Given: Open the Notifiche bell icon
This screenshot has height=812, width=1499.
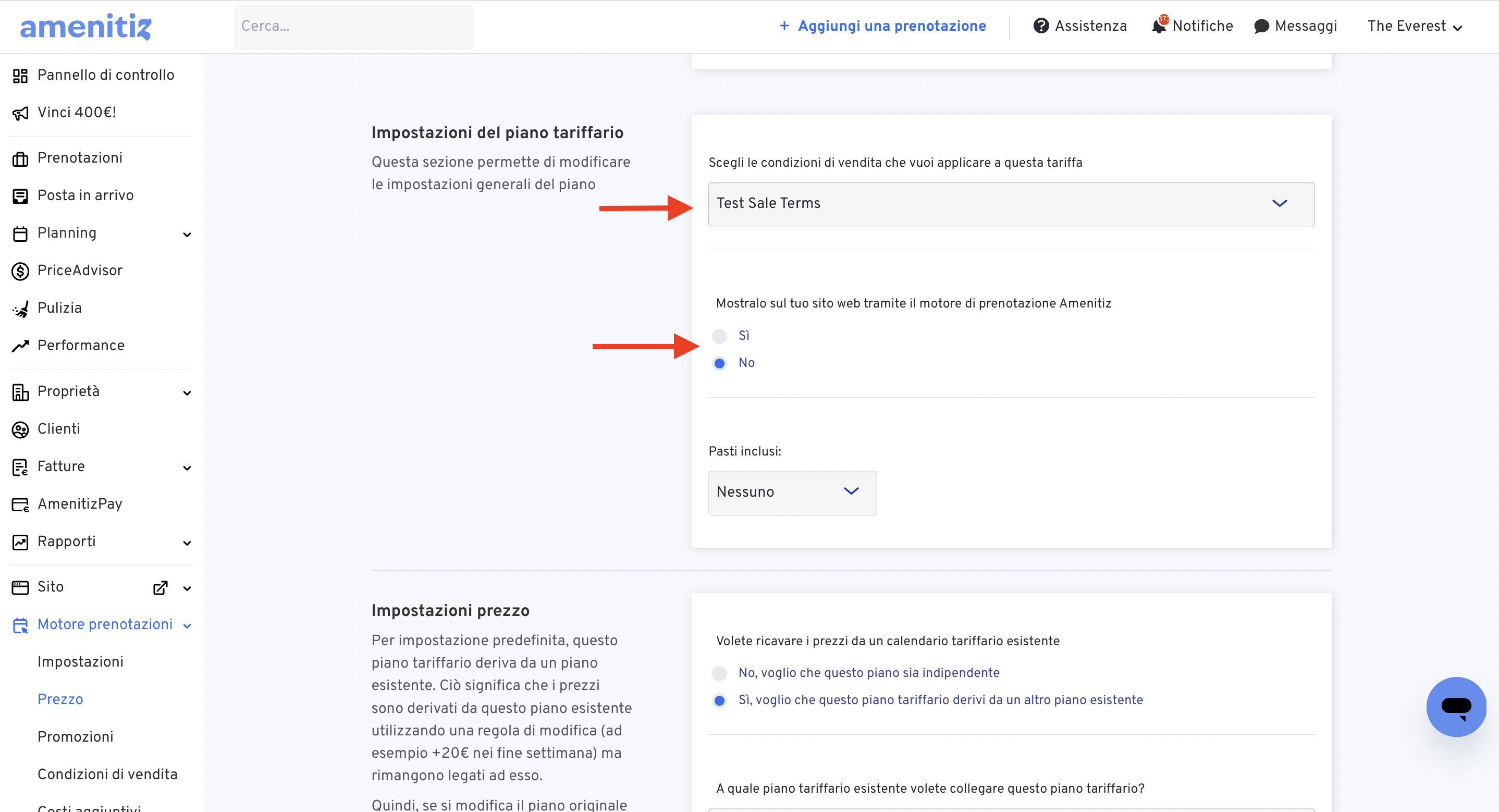Looking at the screenshot, I should tap(1159, 26).
